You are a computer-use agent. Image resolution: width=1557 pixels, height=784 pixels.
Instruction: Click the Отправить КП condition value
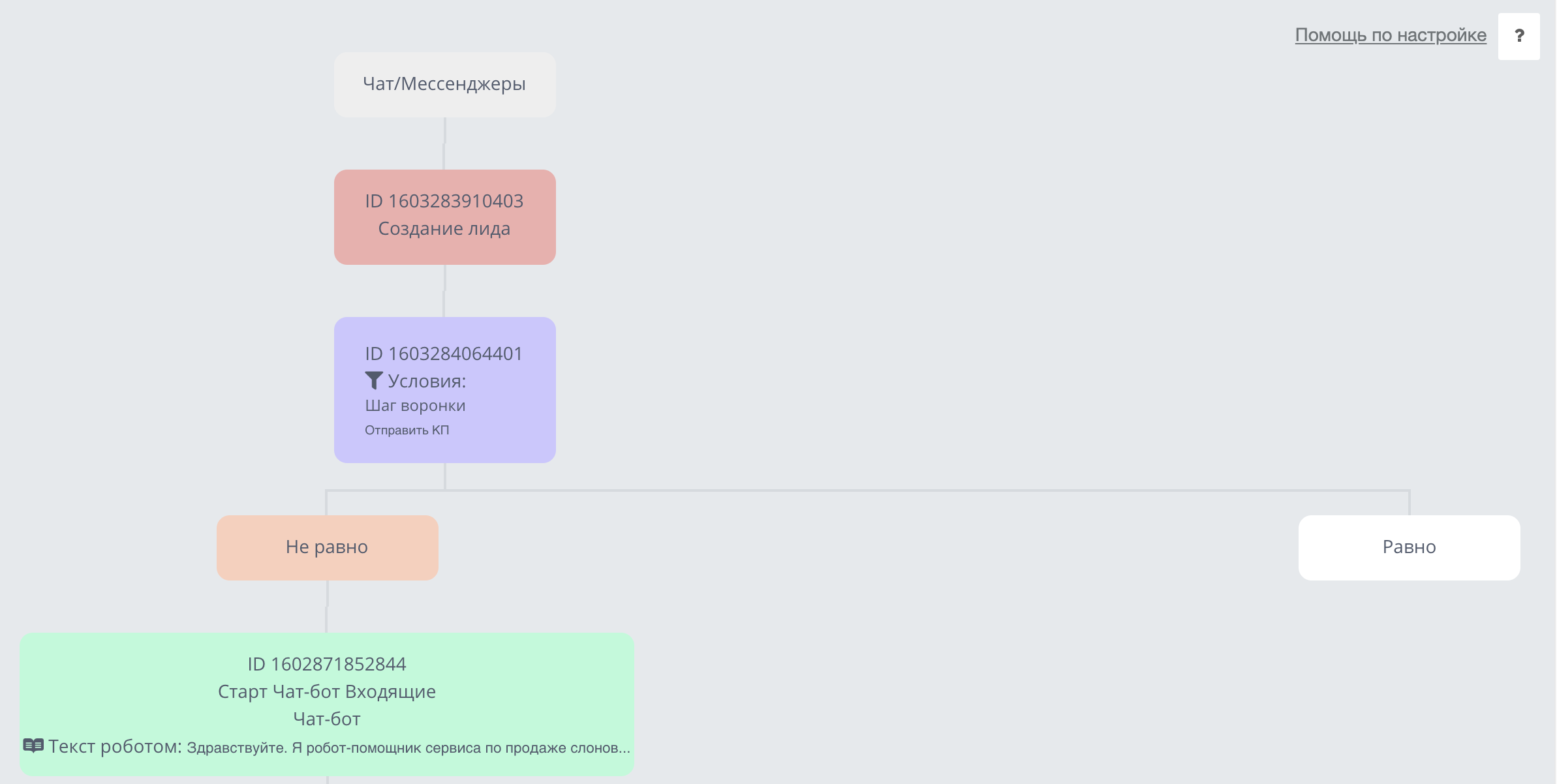point(407,430)
